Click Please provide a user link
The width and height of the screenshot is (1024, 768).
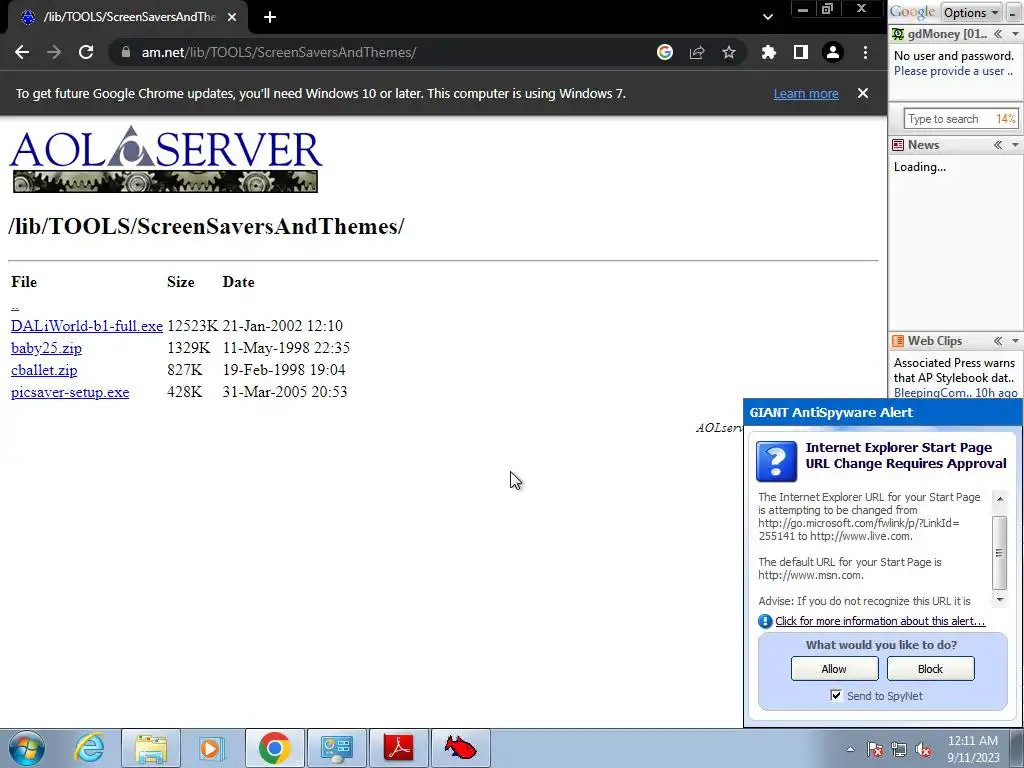(x=953, y=71)
